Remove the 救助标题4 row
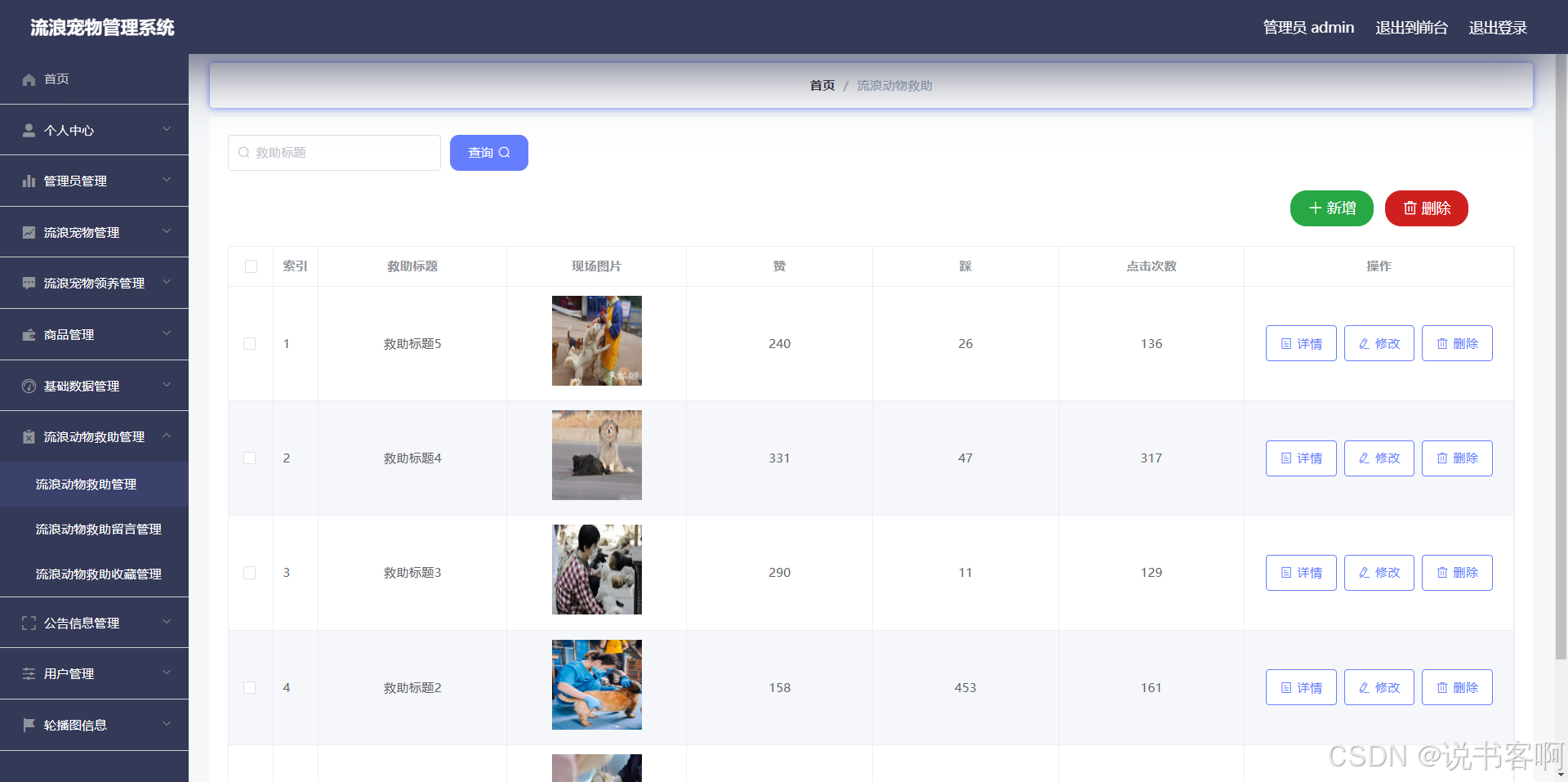This screenshot has width=1568, height=782. click(x=1457, y=458)
